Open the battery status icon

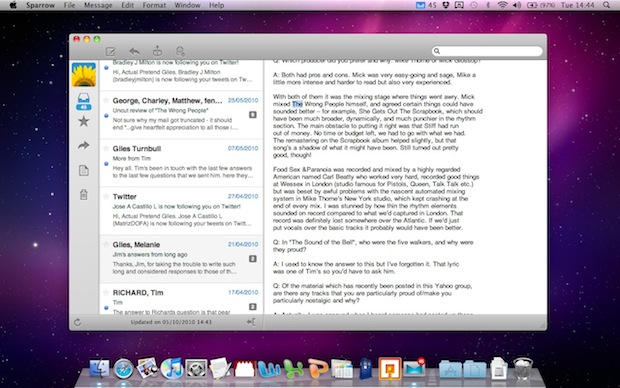(x=532, y=5)
